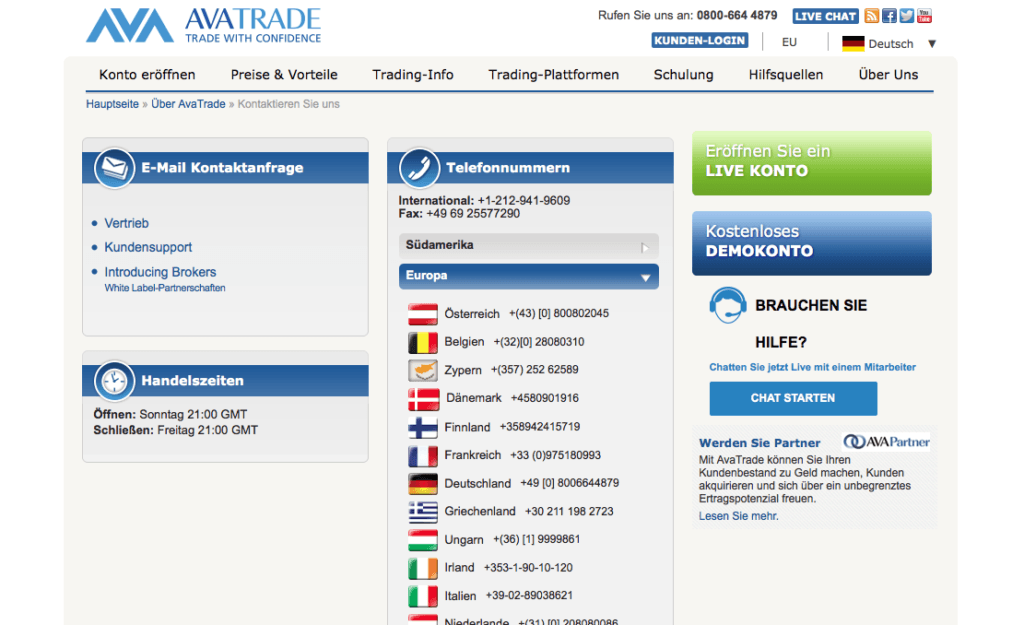Click Zypern number +(357) 252 62589
Image resolution: width=1024 pixels, height=625 pixels.
point(535,370)
